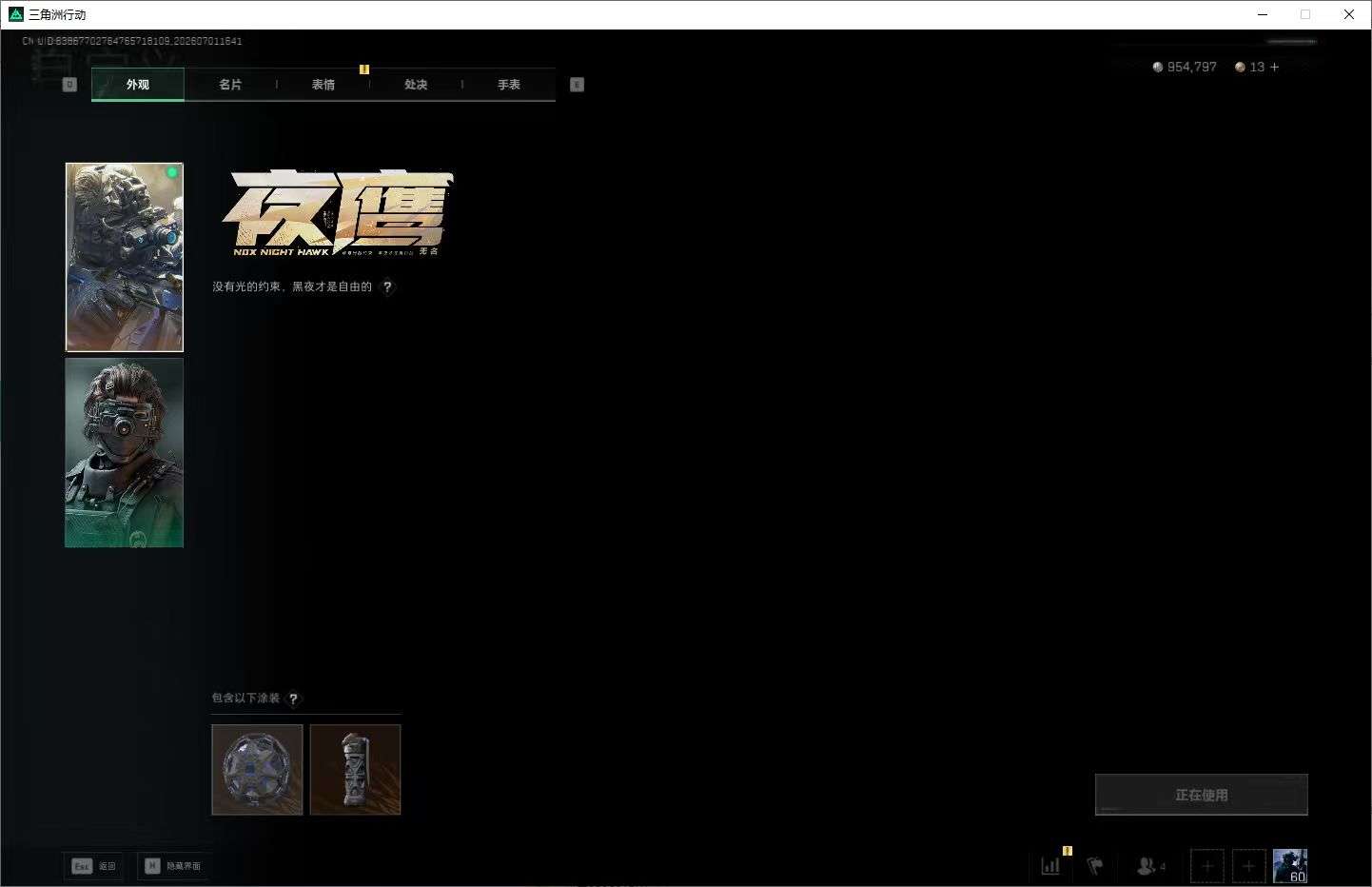The width and height of the screenshot is (1372, 887).
Task: Open help icon beside skin description
Action: (x=387, y=286)
